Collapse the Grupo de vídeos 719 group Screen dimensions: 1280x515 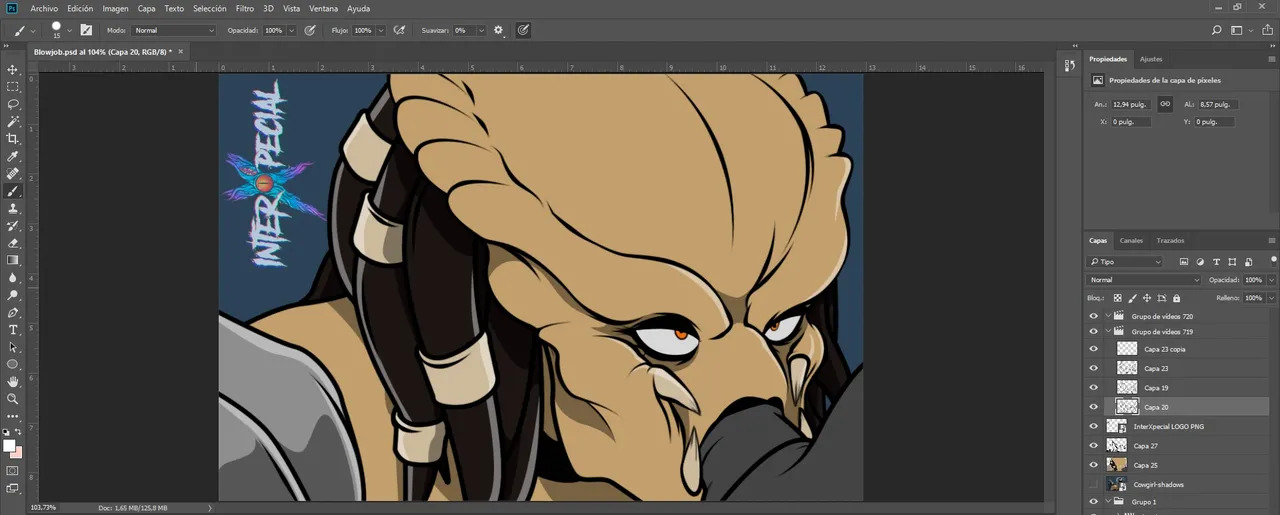click(x=1107, y=331)
